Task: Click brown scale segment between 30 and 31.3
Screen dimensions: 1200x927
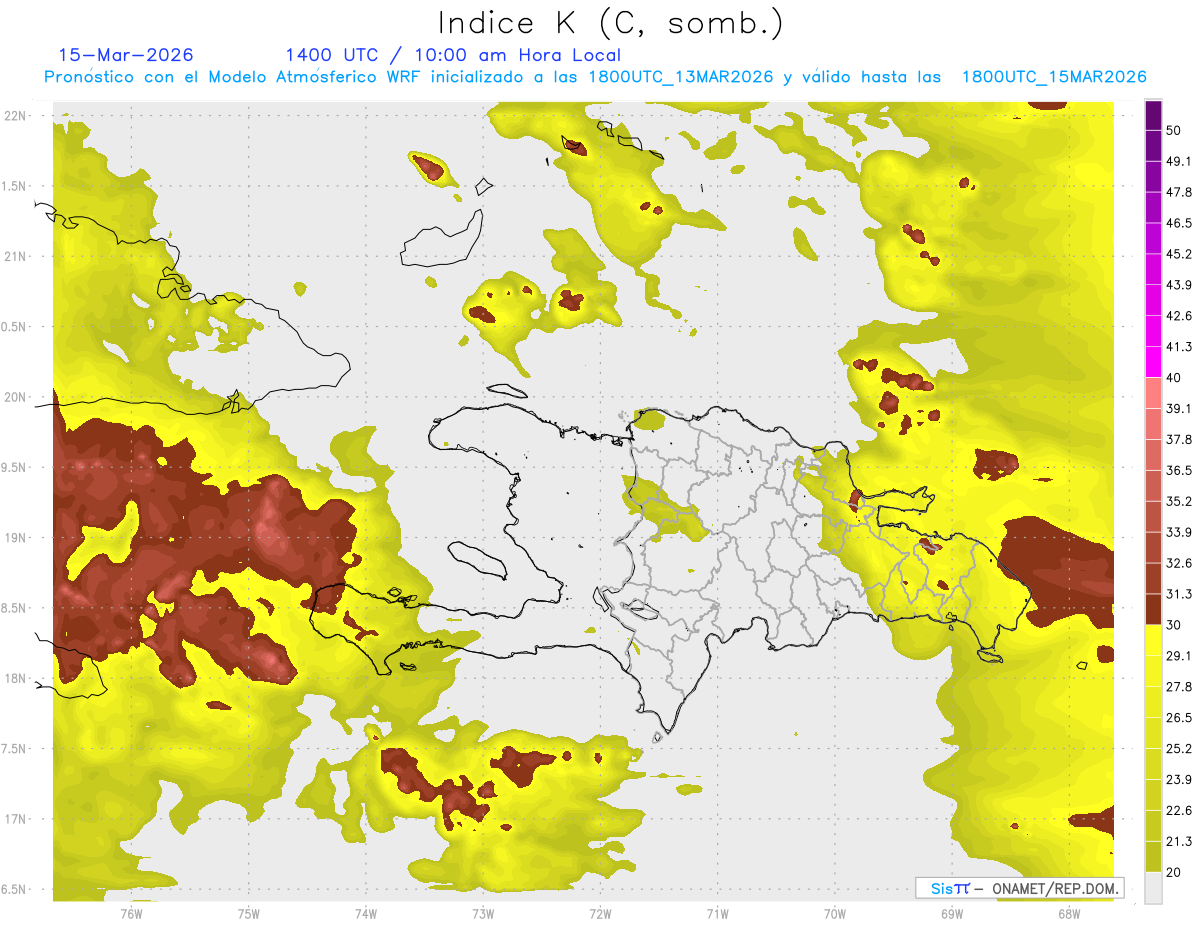Action: (1153, 609)
